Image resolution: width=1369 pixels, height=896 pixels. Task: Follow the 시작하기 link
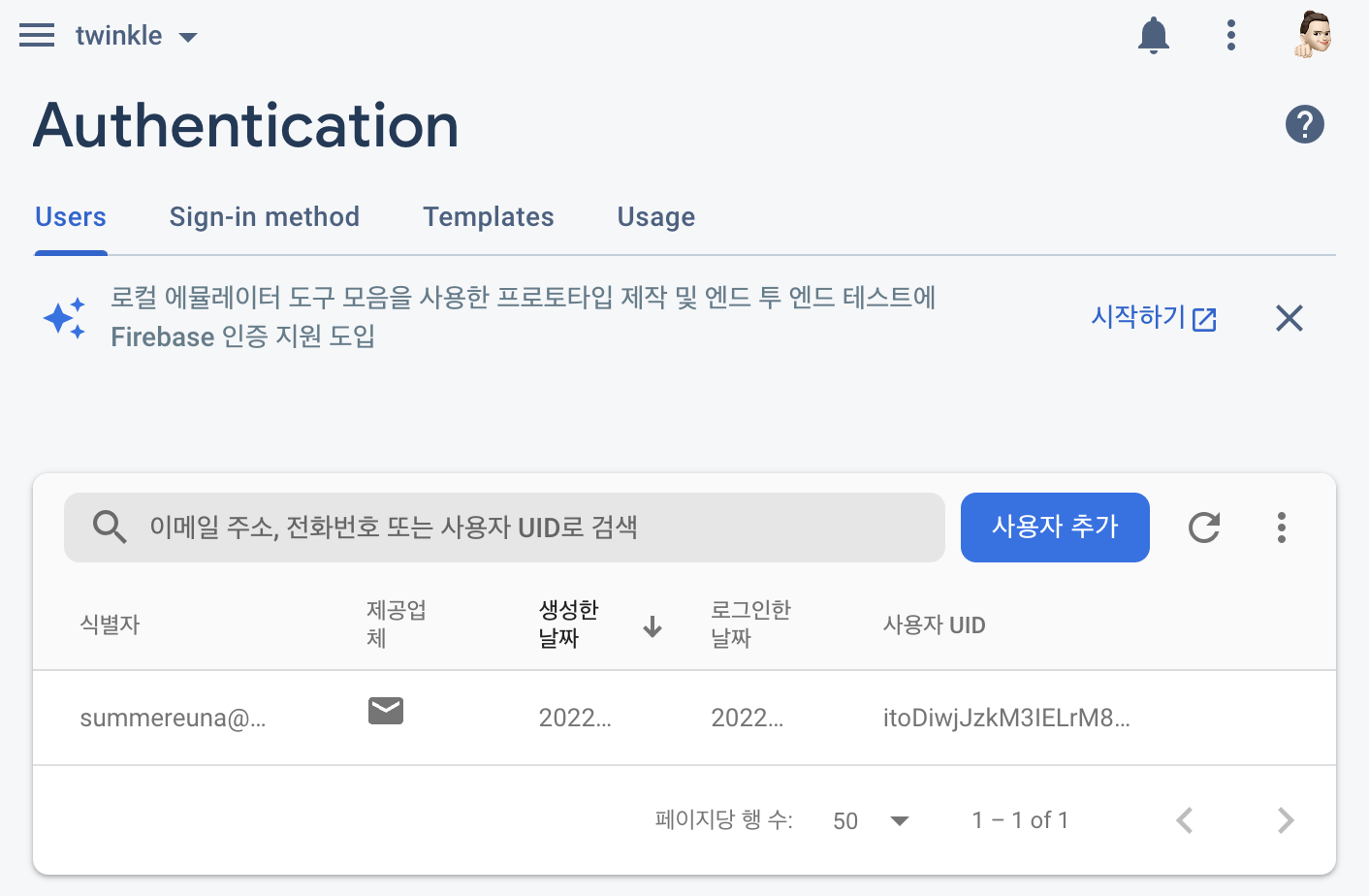[x=1154, y=317]
